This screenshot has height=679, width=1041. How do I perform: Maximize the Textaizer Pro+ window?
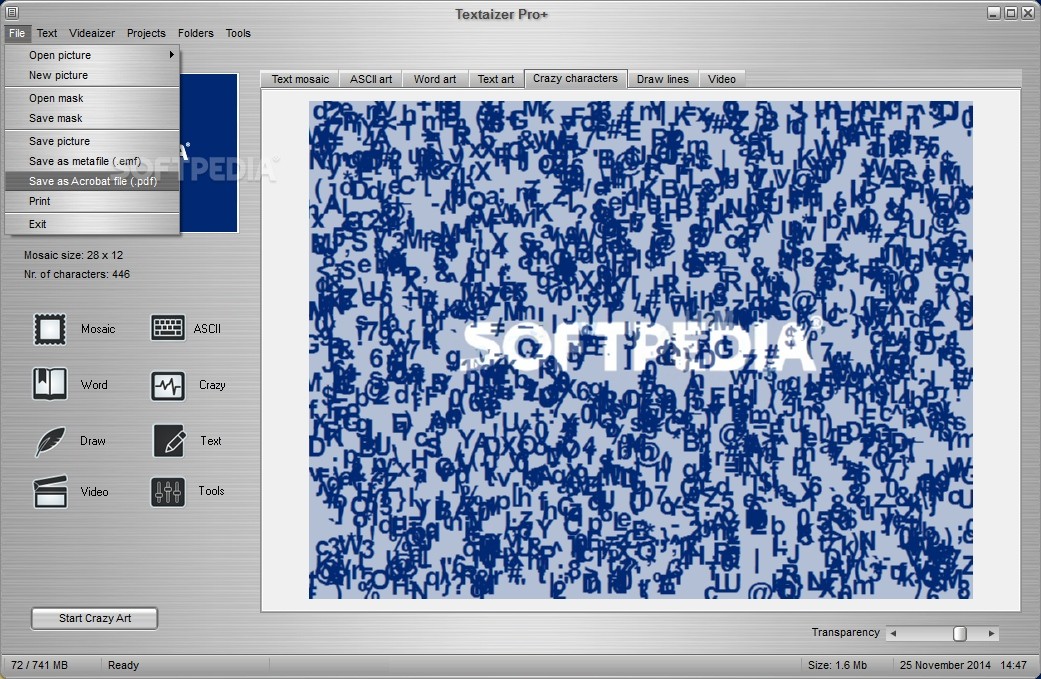pos(1010,13)
